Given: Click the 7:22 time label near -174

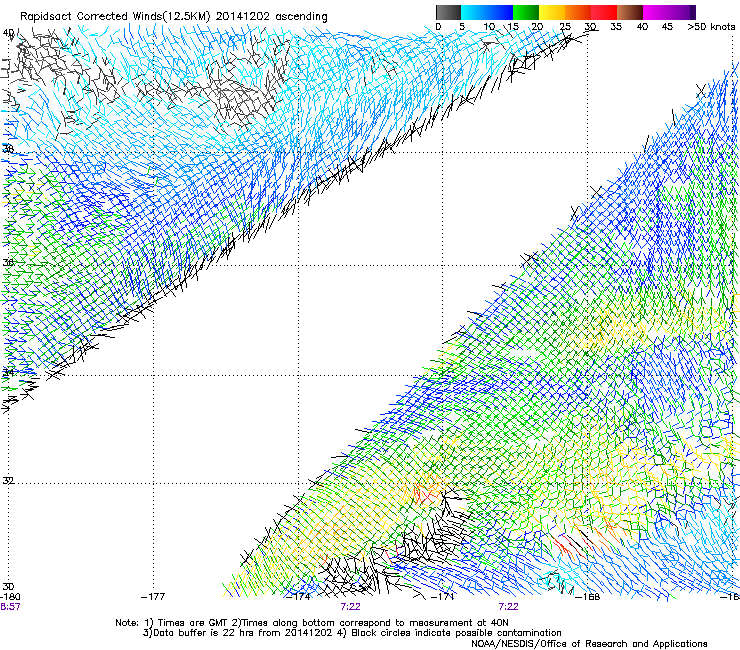Looking at the screenshot, I should 350,607.
